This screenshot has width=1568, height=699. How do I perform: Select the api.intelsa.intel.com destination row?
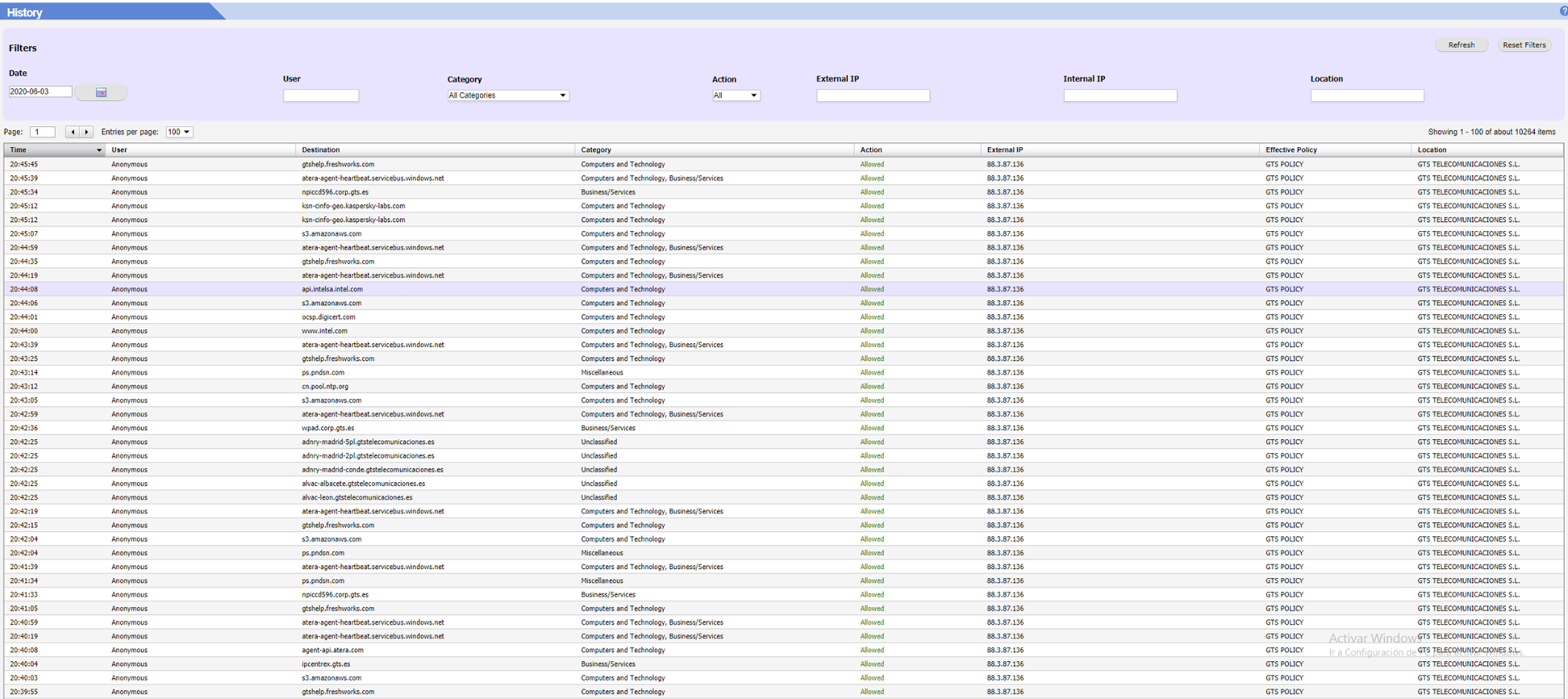click(784, 289)
